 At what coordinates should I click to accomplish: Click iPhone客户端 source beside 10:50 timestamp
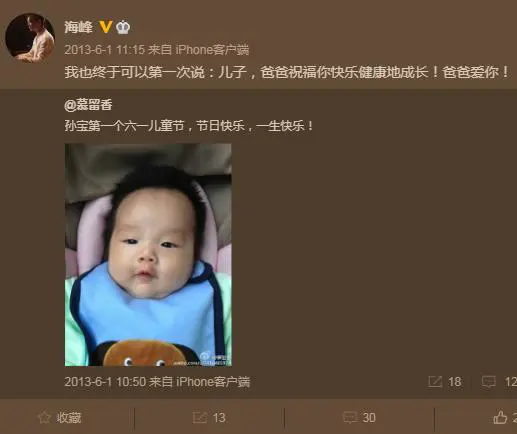[213, 382]
